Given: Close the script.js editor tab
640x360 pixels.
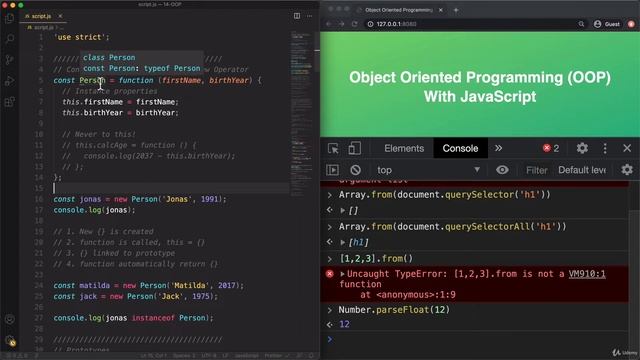Looking at the screenshot, I should pyautogui.click(x=60, y=16).
